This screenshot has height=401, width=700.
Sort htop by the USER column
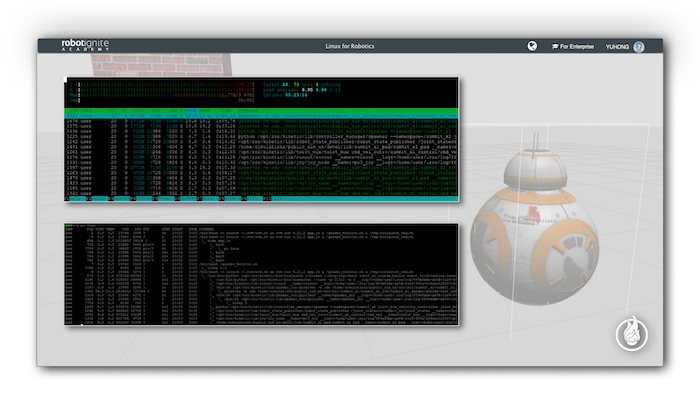click(x=86, y=110)
